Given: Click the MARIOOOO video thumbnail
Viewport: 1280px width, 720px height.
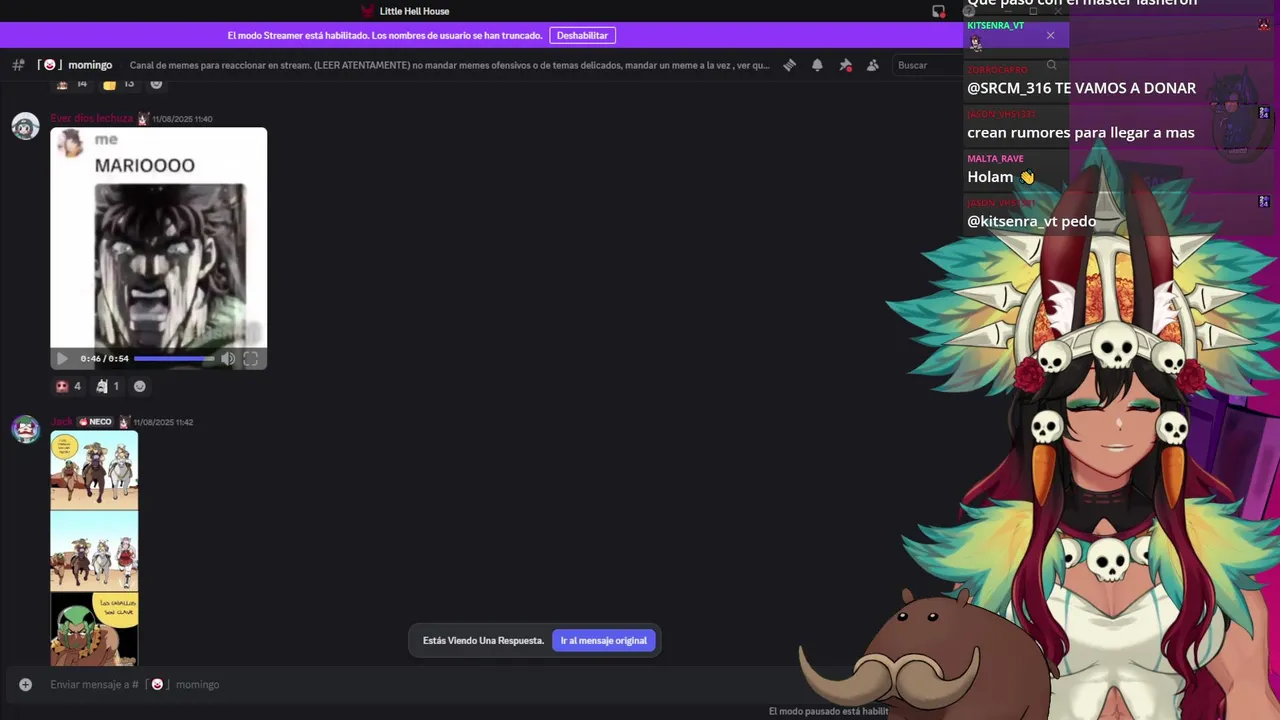Looking at the screenshot, I should click(x=159, y=248).
